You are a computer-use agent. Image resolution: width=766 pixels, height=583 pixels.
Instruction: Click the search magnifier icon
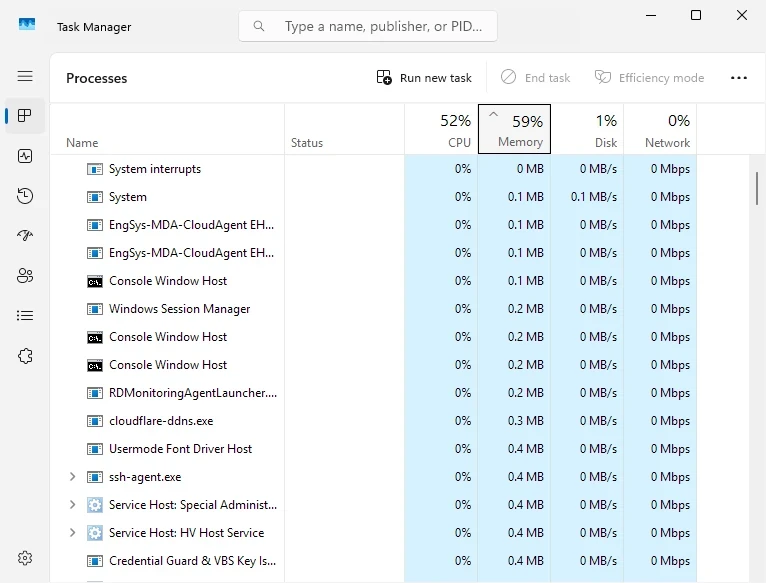point(259,26)
